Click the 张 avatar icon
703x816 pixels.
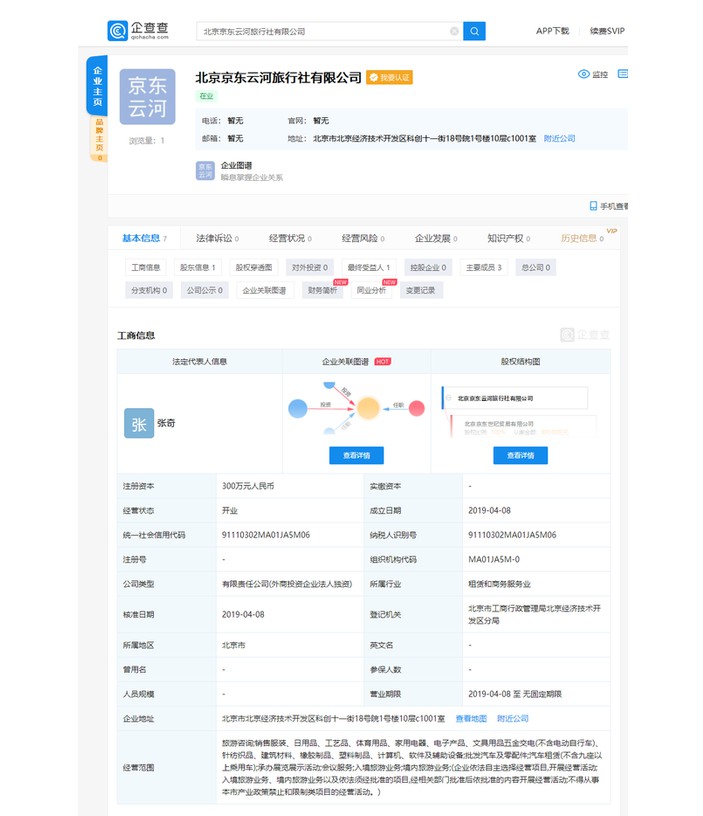(139, 423)
